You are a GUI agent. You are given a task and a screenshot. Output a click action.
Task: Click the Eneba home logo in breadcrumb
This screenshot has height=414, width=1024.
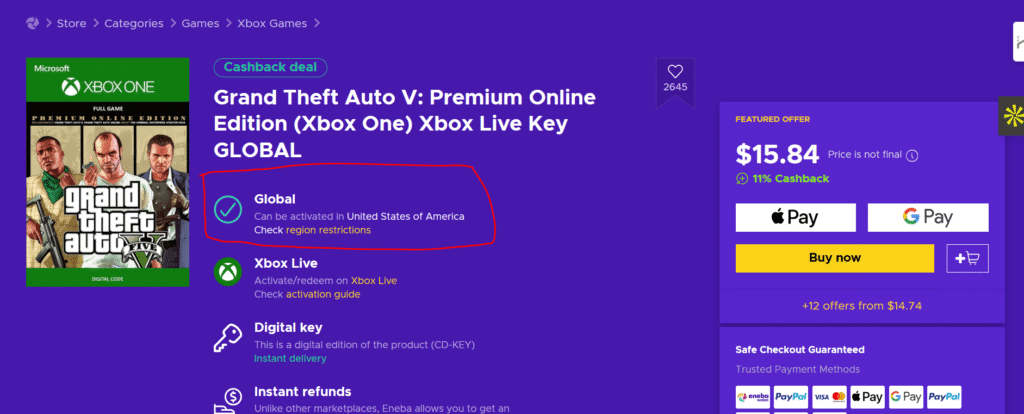(33, 23)
